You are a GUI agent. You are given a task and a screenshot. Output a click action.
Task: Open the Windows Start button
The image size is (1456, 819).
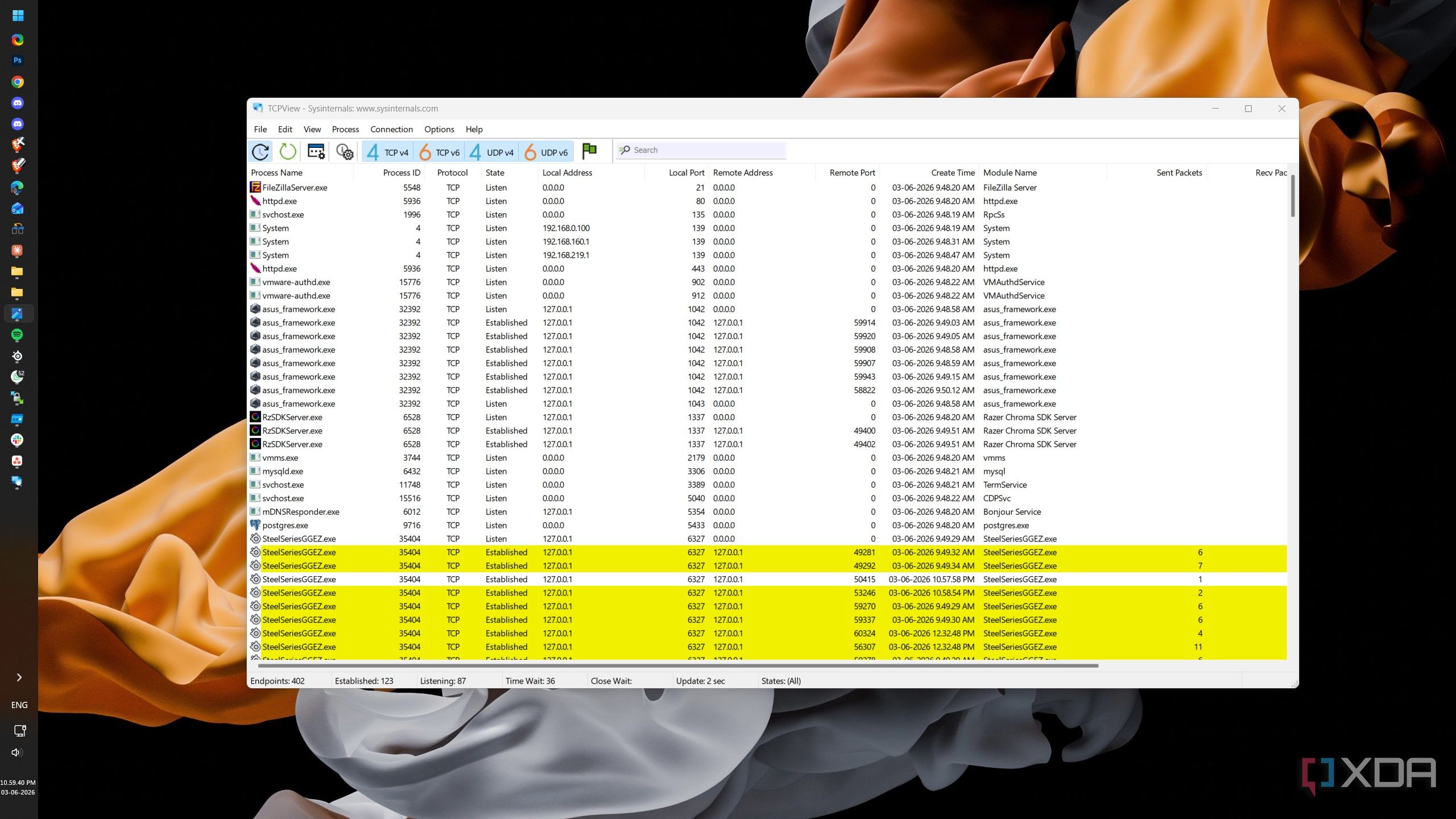18,16
